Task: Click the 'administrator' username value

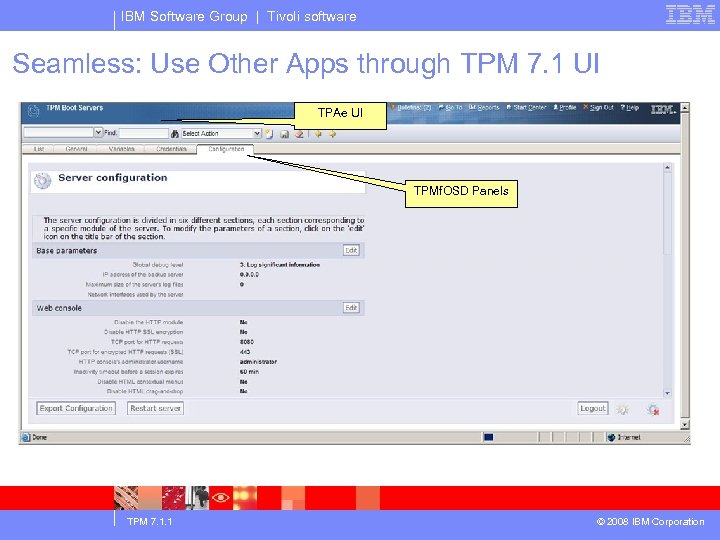Action: click(x=258, y=362)
